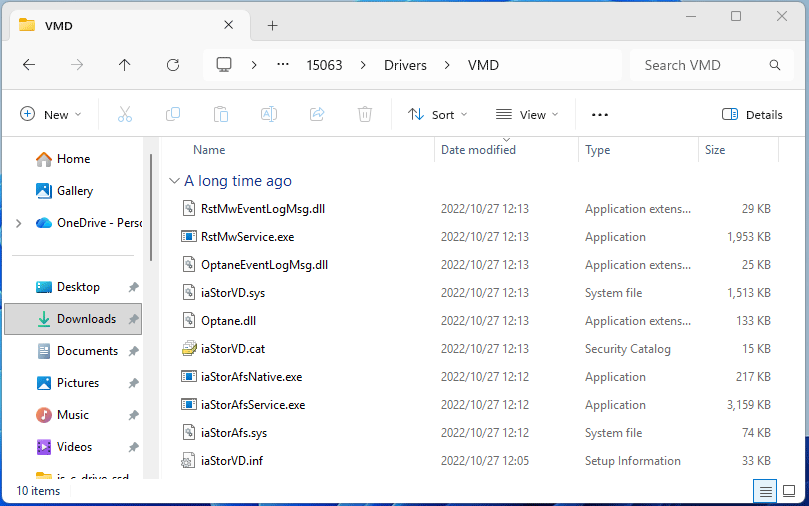Go up one folder level
809x506 pixels.
tap(124, 65)
